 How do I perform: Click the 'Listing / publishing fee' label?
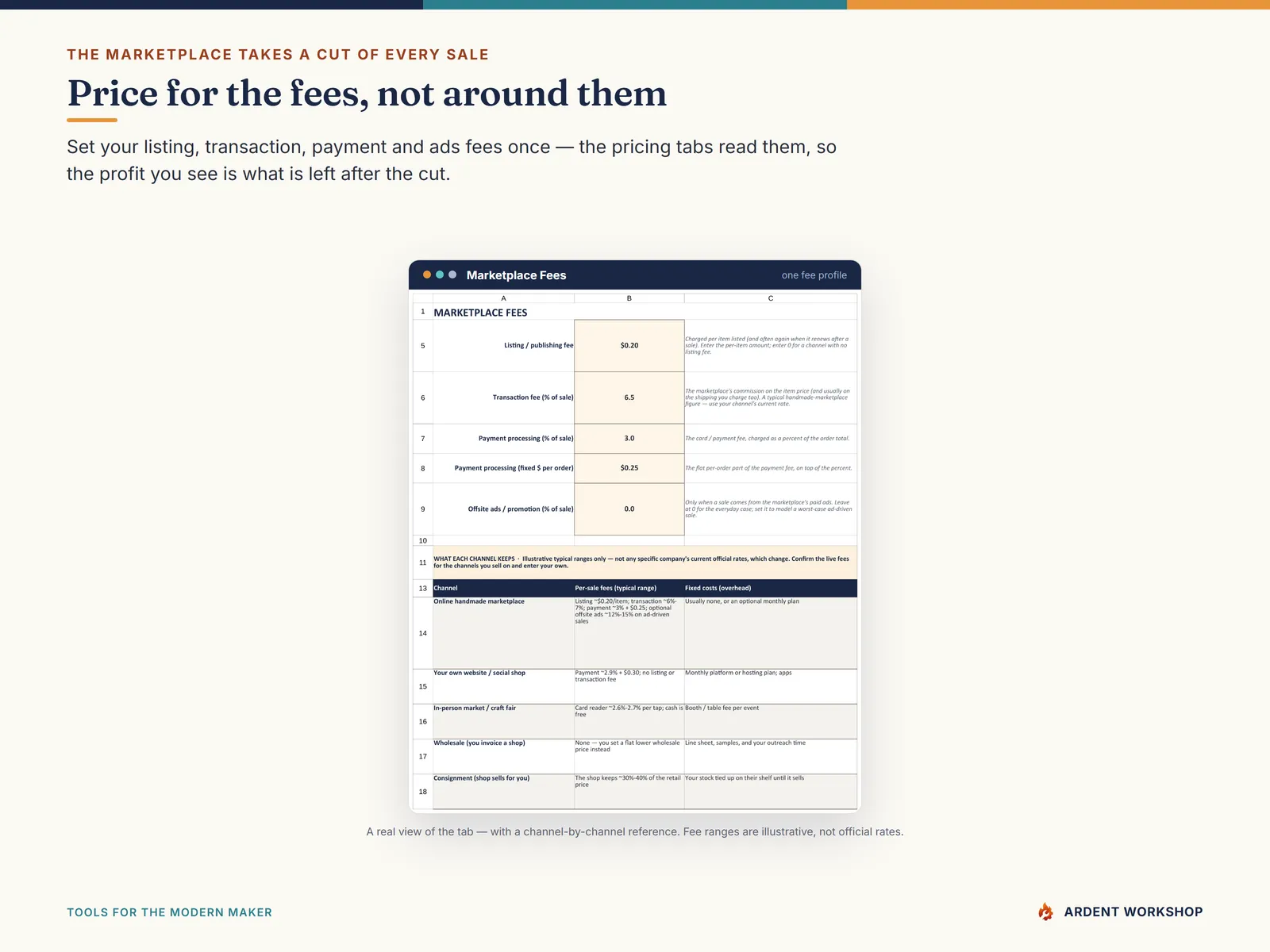[x=538, y=346]
